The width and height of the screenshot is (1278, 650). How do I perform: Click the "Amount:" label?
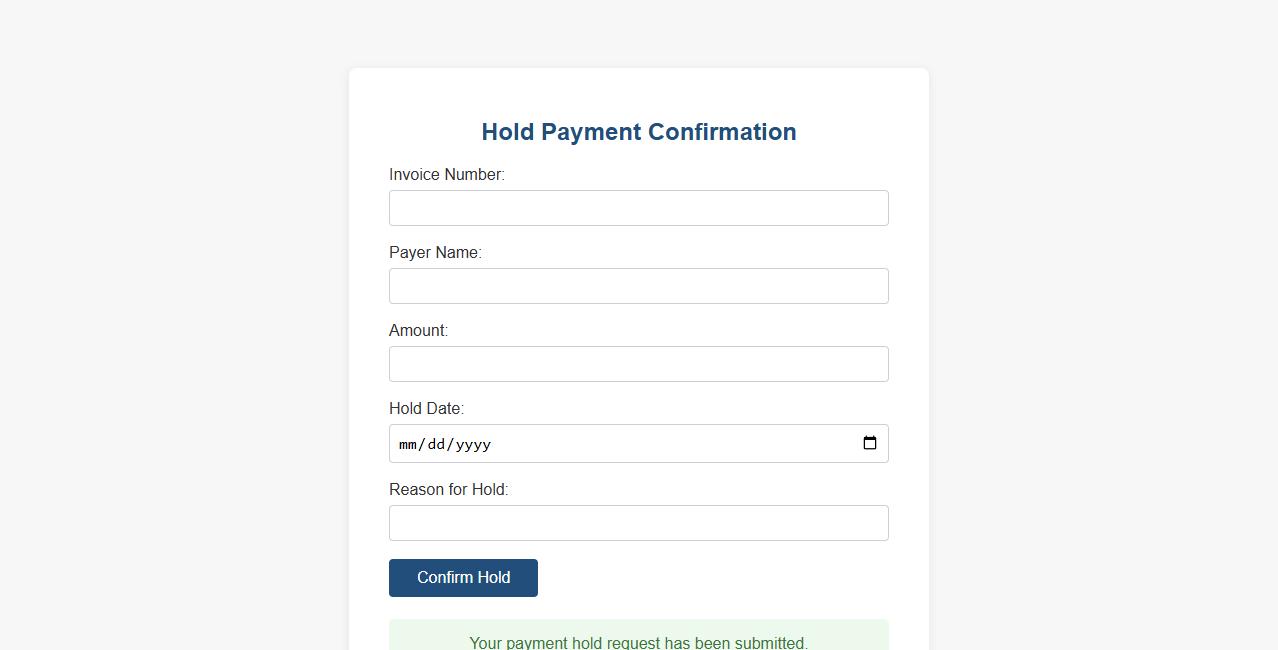point(418,330)
